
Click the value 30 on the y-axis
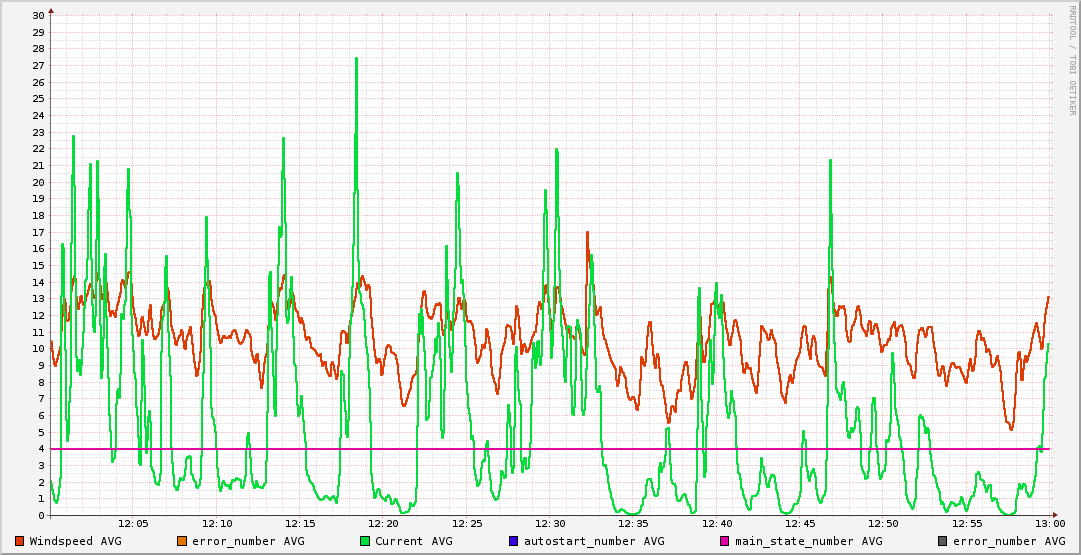38,15
